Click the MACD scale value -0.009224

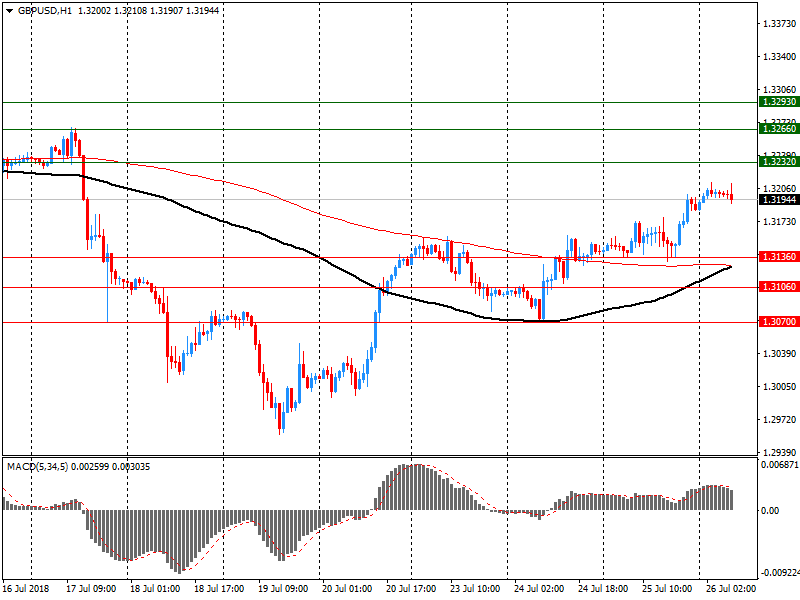[780, 573]
